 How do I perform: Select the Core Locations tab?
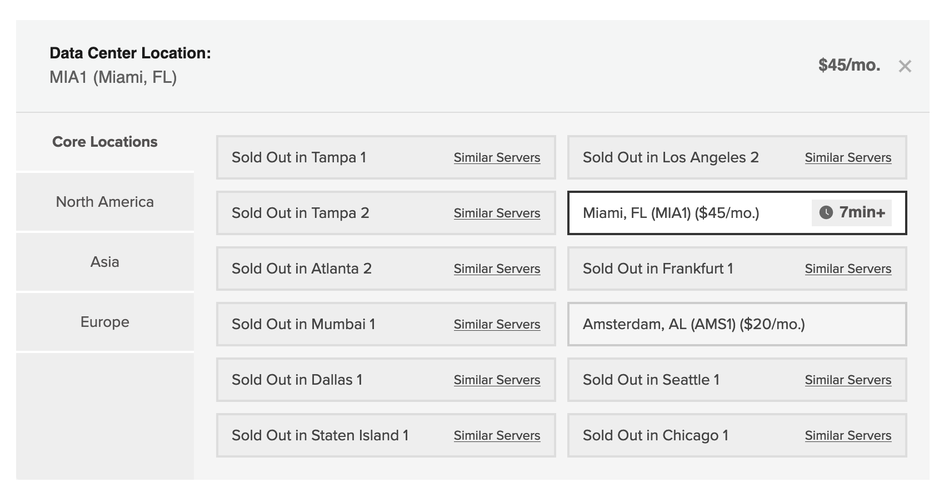point(105,142)
